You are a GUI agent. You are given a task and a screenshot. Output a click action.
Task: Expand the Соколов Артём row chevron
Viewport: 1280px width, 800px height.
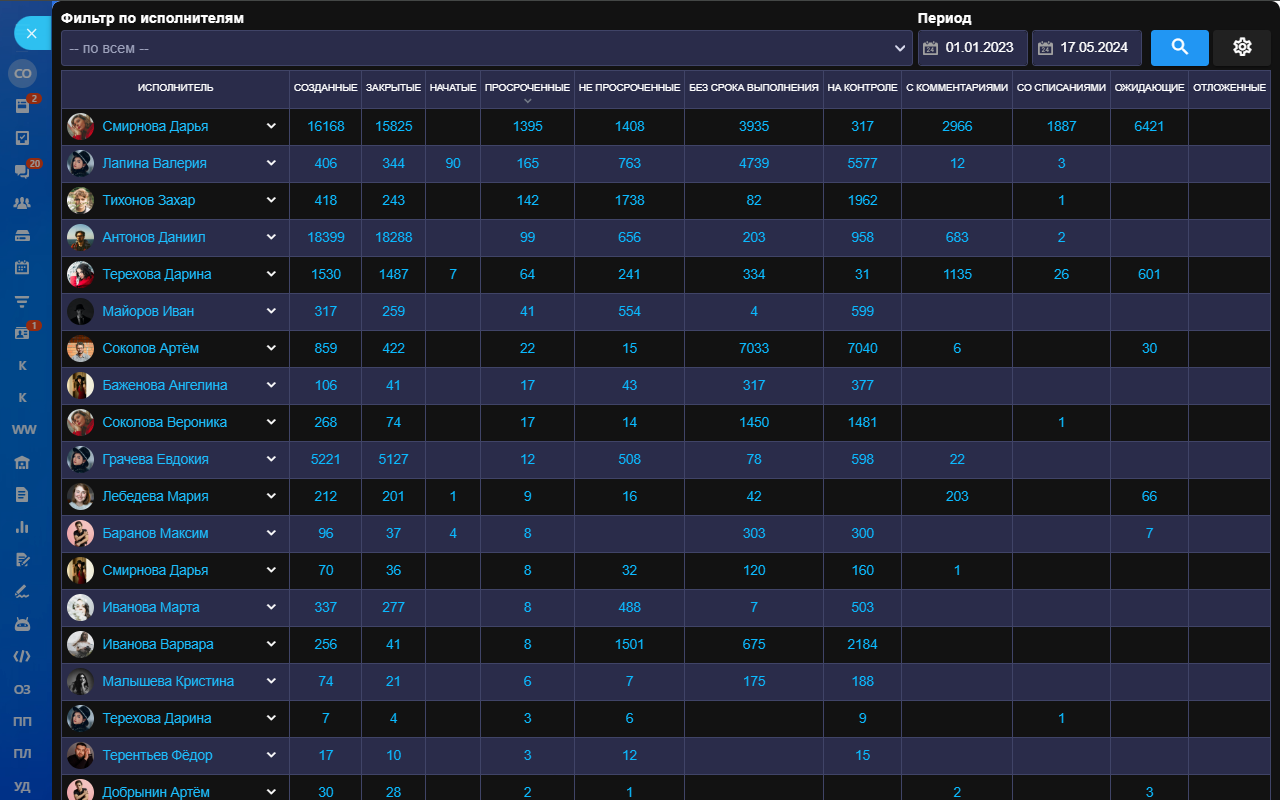[x=271, y=348]
